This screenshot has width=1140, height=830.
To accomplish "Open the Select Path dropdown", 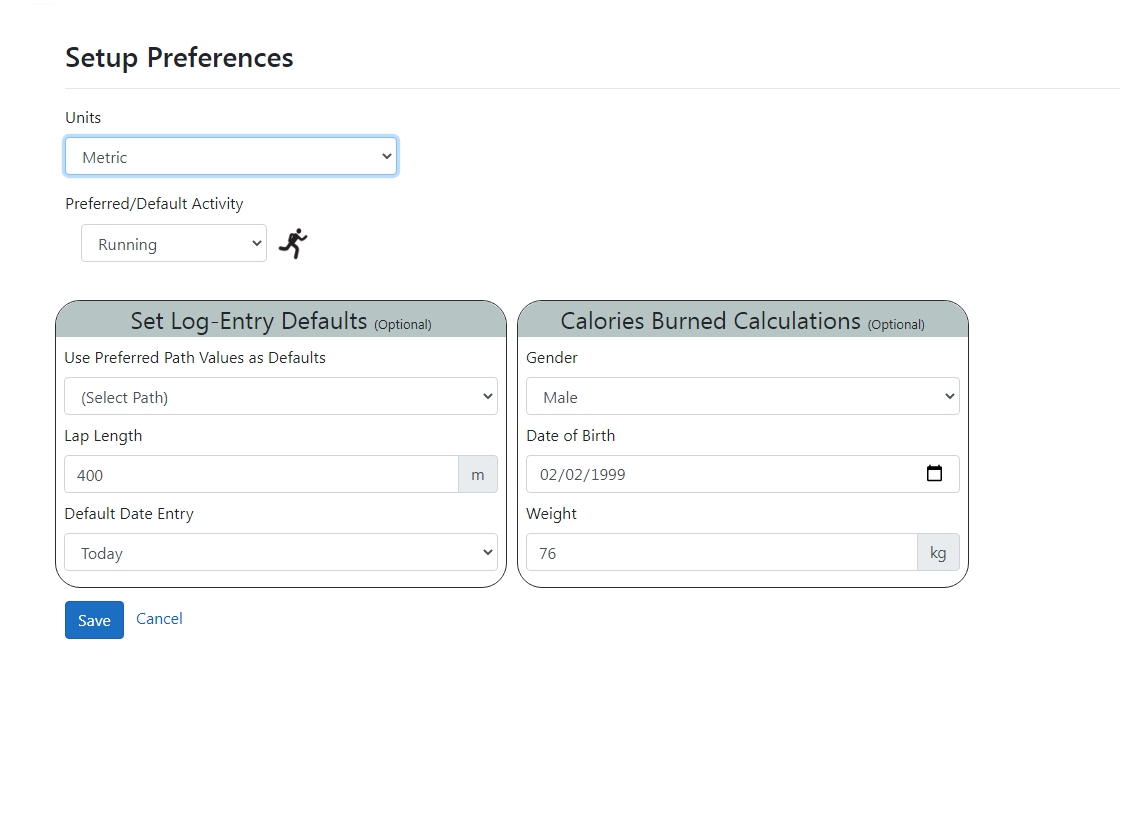I will tap(280, 397).
